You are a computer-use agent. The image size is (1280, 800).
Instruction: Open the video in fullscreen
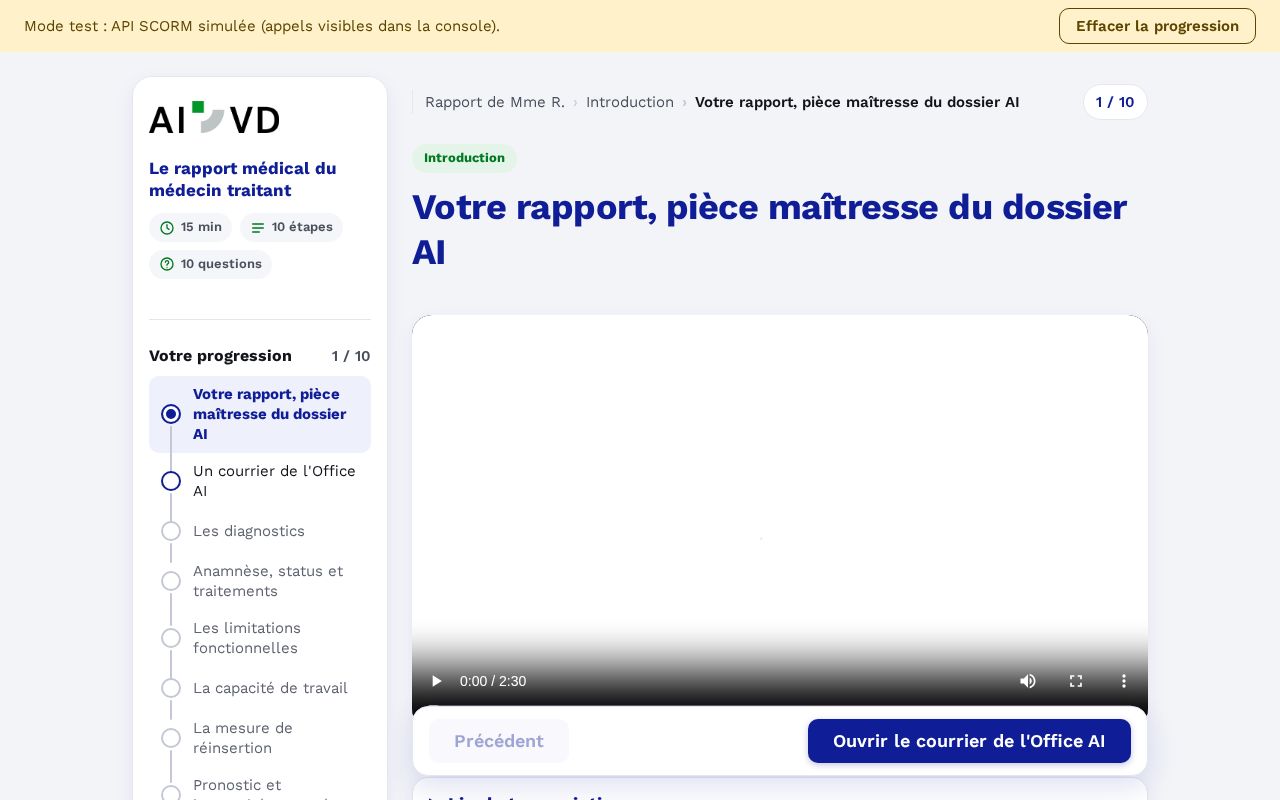1076,681
